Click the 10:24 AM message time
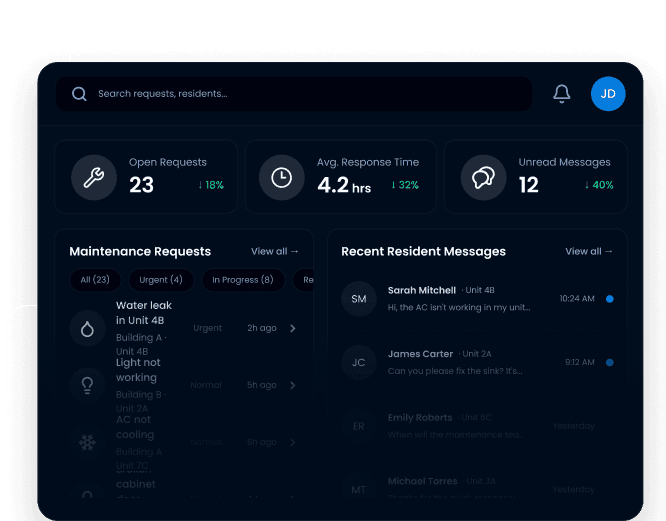666x521 pixels. click(577, 299)
